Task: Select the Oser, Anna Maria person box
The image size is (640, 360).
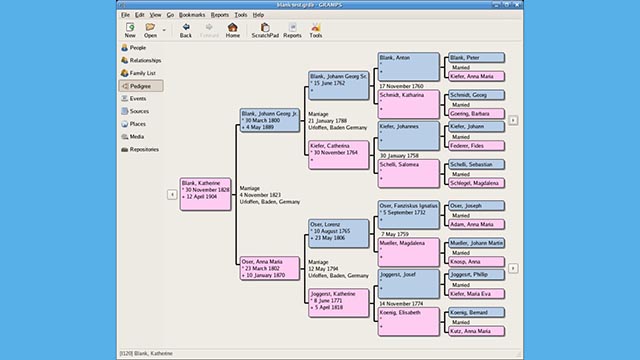Action: point(270,268)
